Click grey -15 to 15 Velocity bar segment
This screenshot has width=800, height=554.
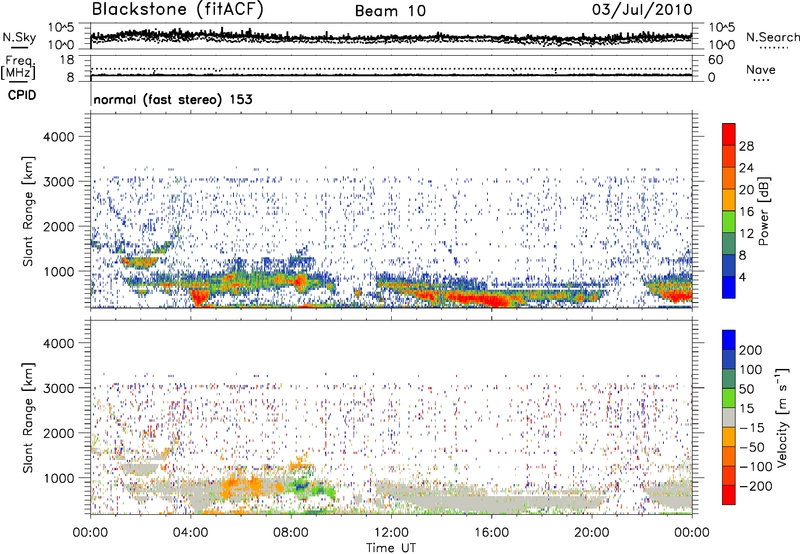pos(729,418)
